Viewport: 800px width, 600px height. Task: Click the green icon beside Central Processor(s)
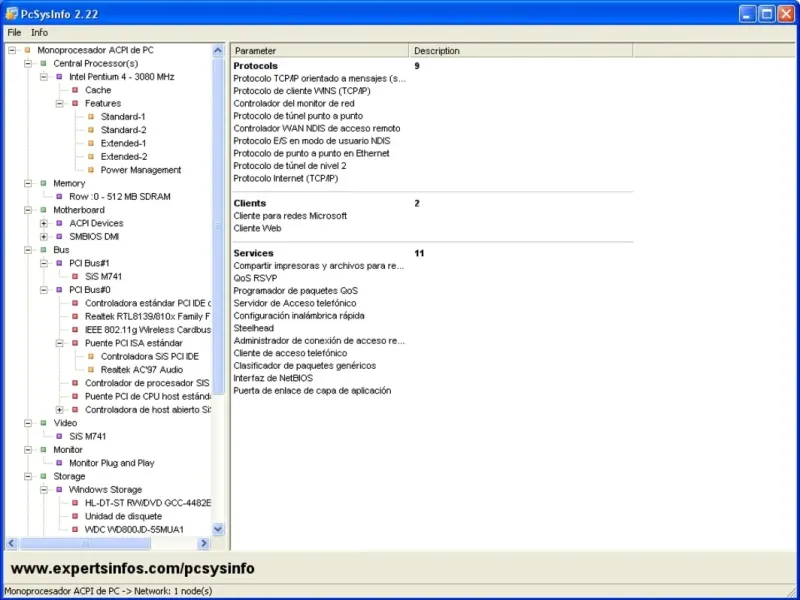(43, 63)
